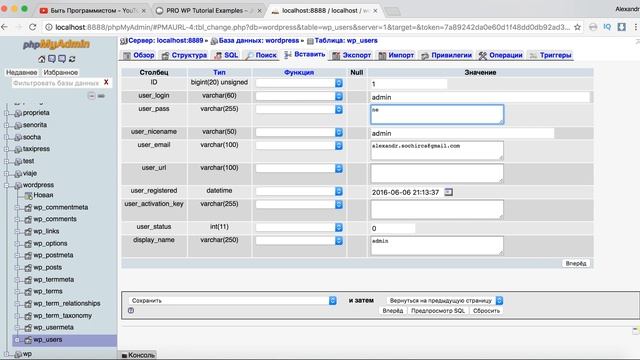Select the Вставить tab
This screenshot has width=640, height=360.
click(305, 54)
